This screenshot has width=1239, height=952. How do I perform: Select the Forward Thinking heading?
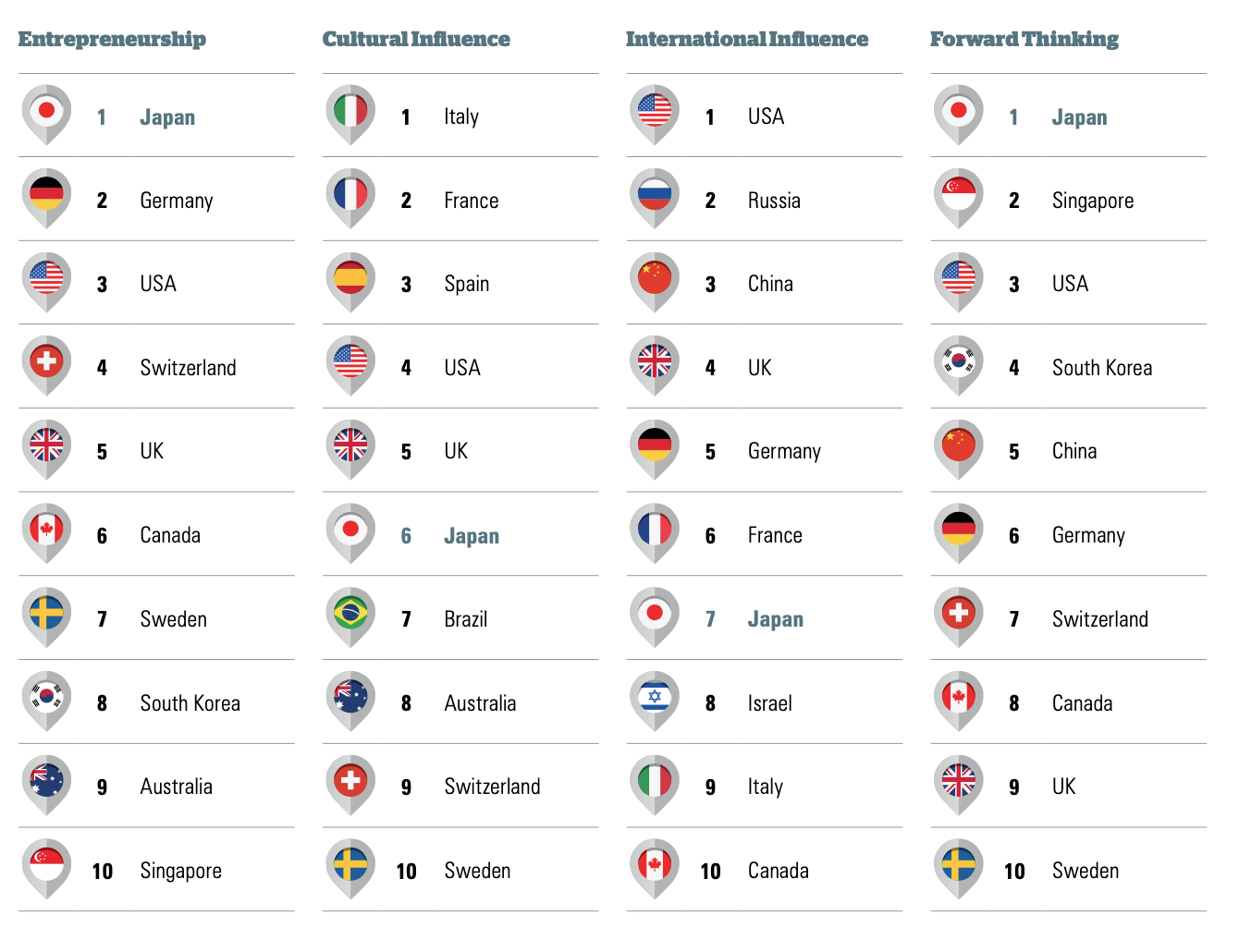[1024, 40]
